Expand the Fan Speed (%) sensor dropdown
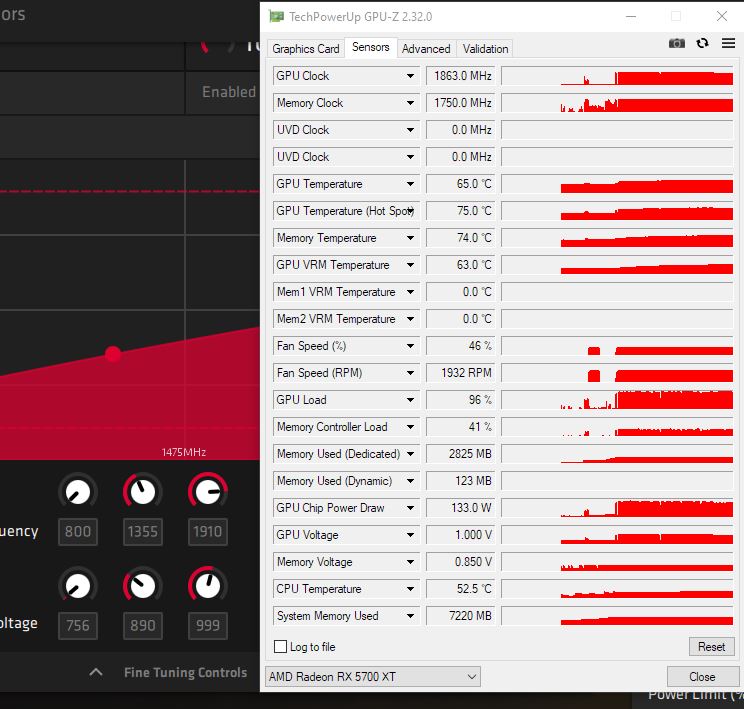 coord(410,346)
